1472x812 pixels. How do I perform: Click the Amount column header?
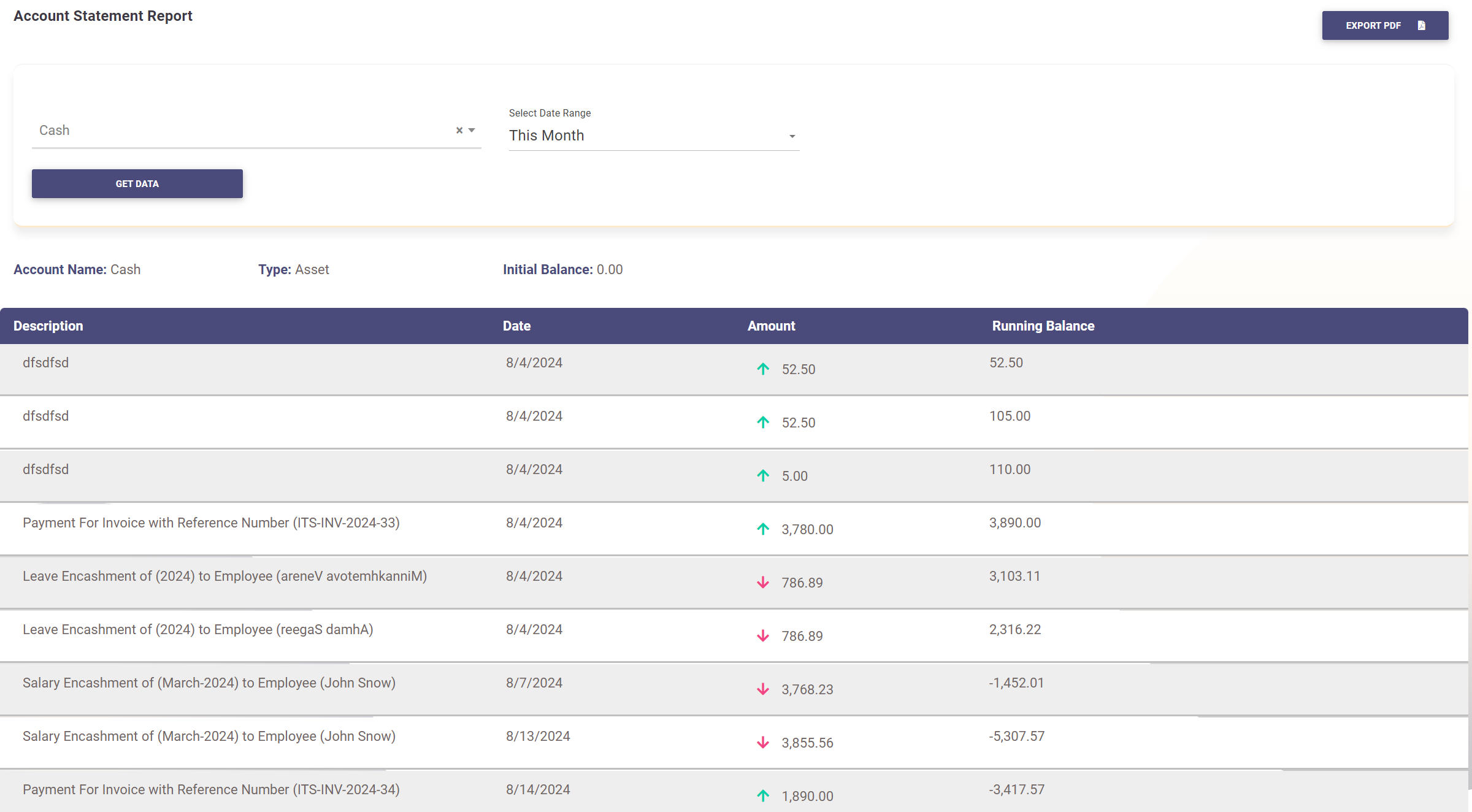pos(771,326)
